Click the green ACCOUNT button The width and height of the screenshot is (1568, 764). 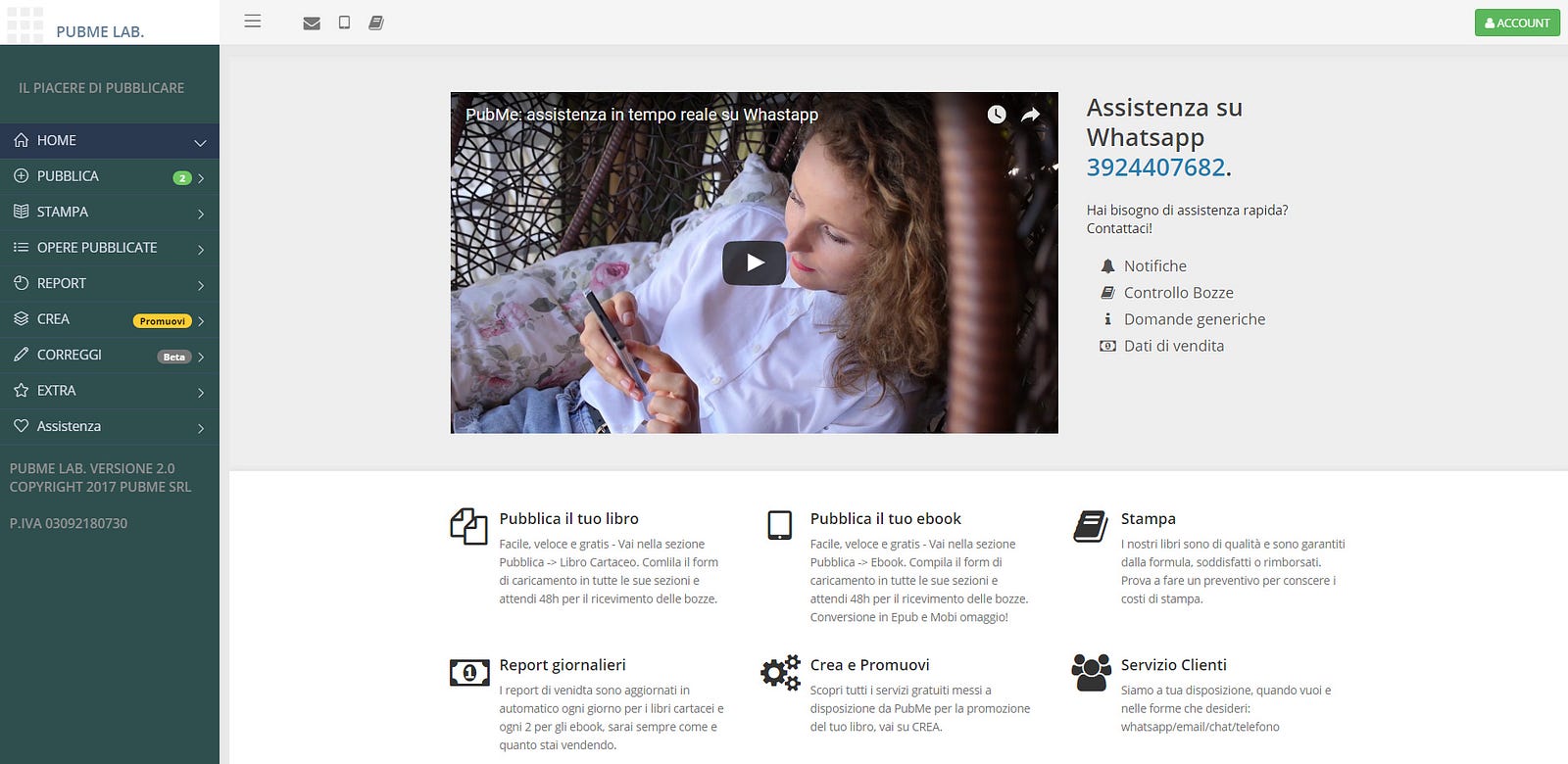point(1517,23)
